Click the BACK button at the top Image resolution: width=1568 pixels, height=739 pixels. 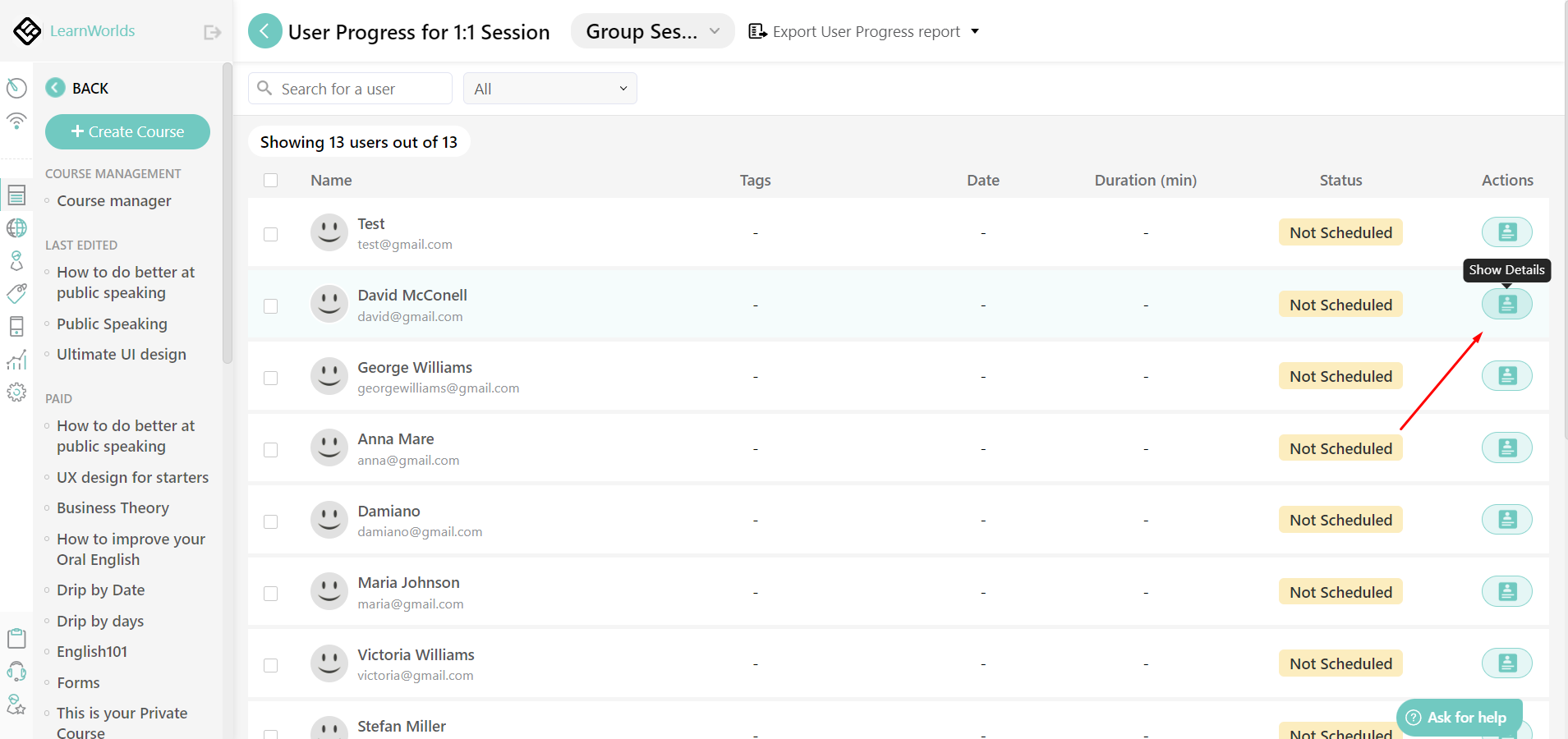[78, 88]
